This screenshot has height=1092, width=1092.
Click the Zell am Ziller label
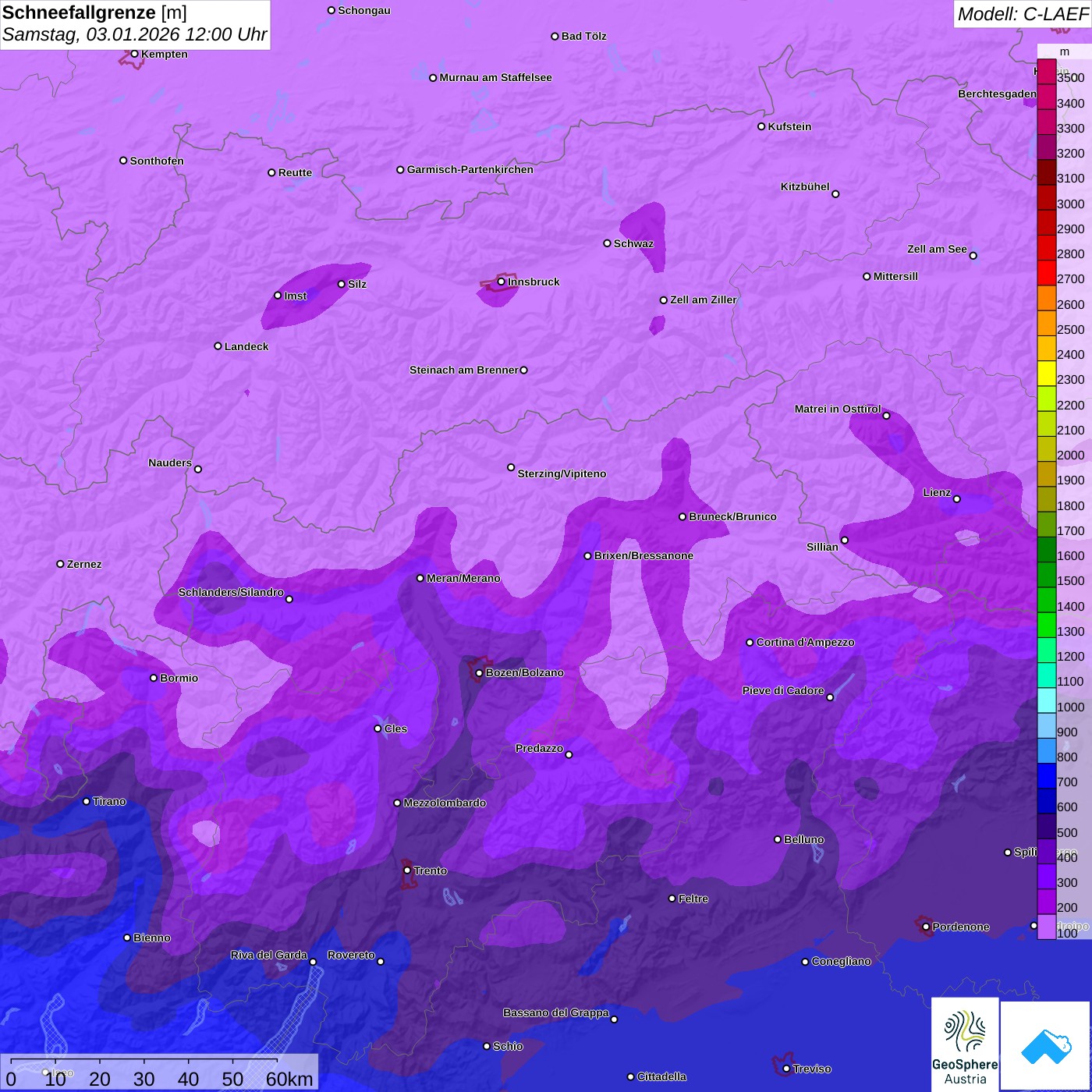[x=704, y=300]
